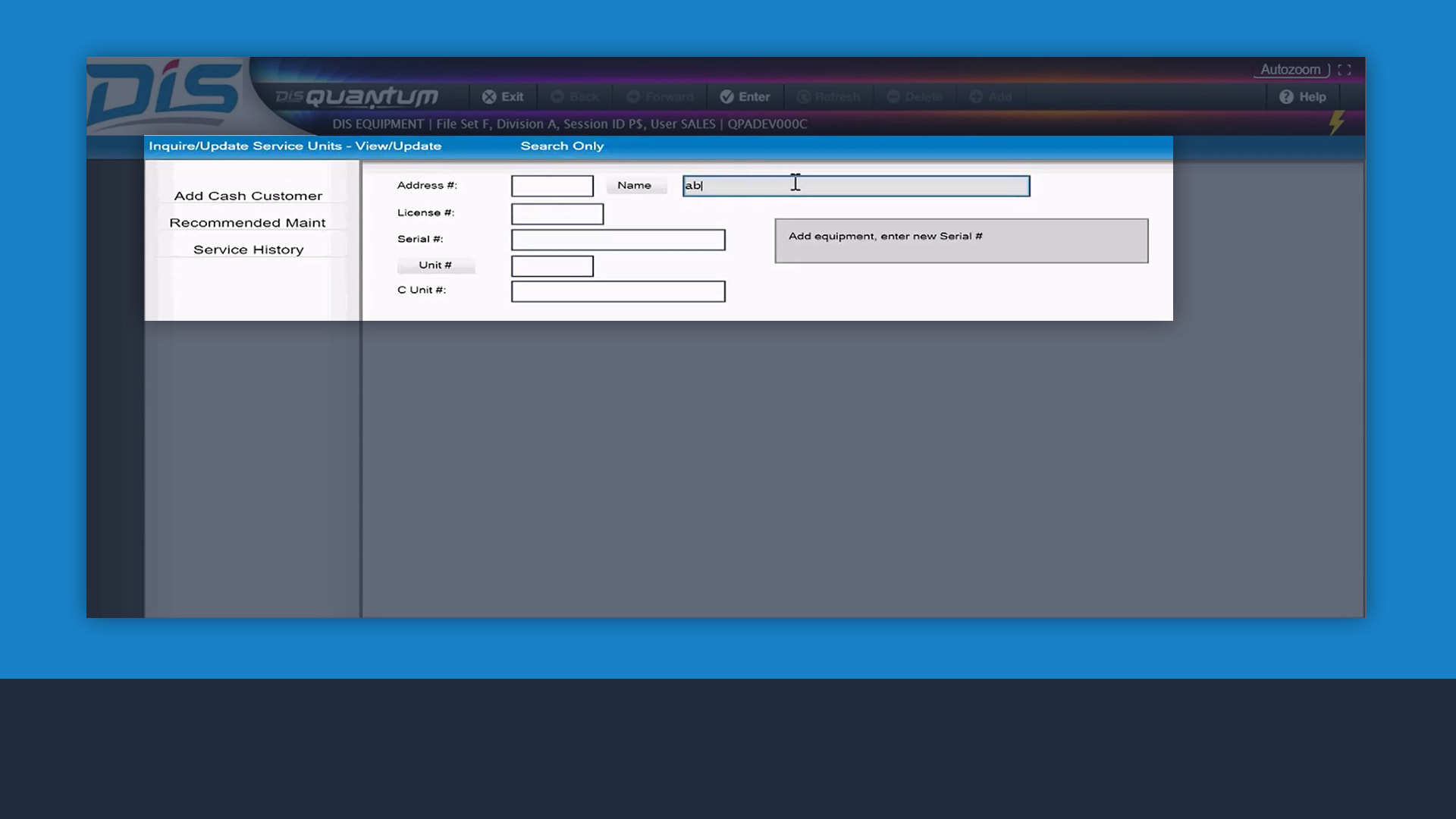The height and width of the screenshot is (819, 1456).
Task: Click the Exit toolbar button
Action: (503, 96)
